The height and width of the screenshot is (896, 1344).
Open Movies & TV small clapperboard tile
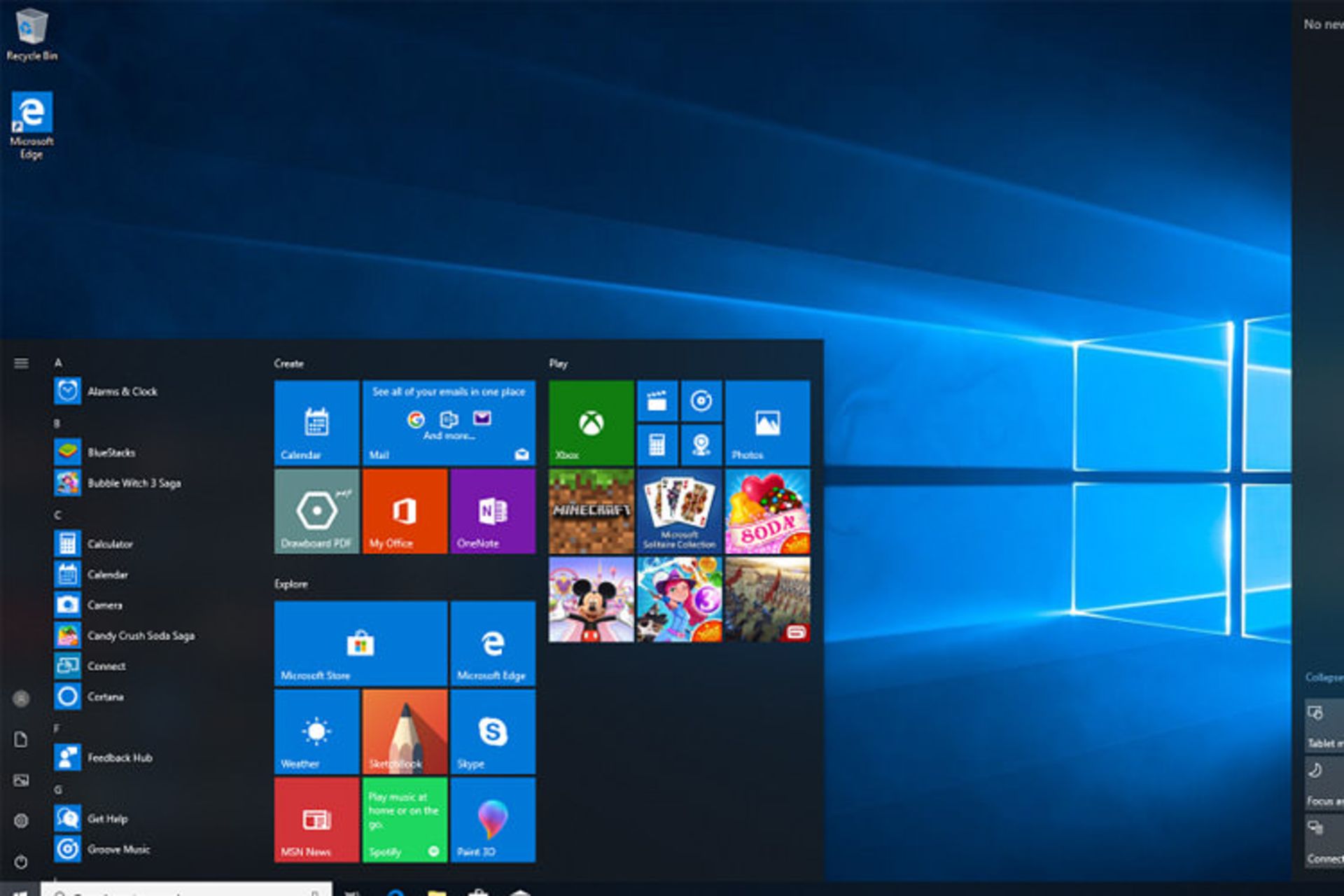pos(657,401)
